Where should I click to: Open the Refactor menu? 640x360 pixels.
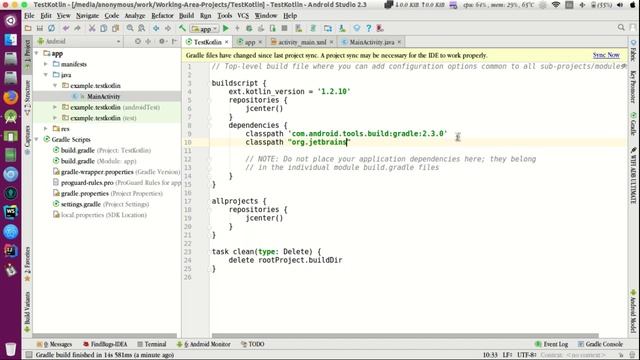[162, 16]
